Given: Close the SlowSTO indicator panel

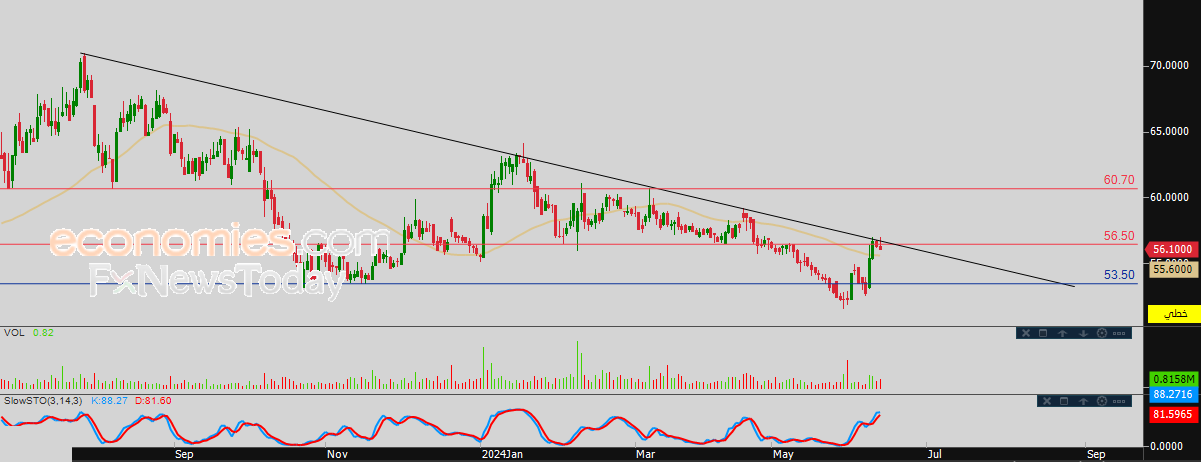Looking at the screenshot, I should click(x=1047, y=401).
